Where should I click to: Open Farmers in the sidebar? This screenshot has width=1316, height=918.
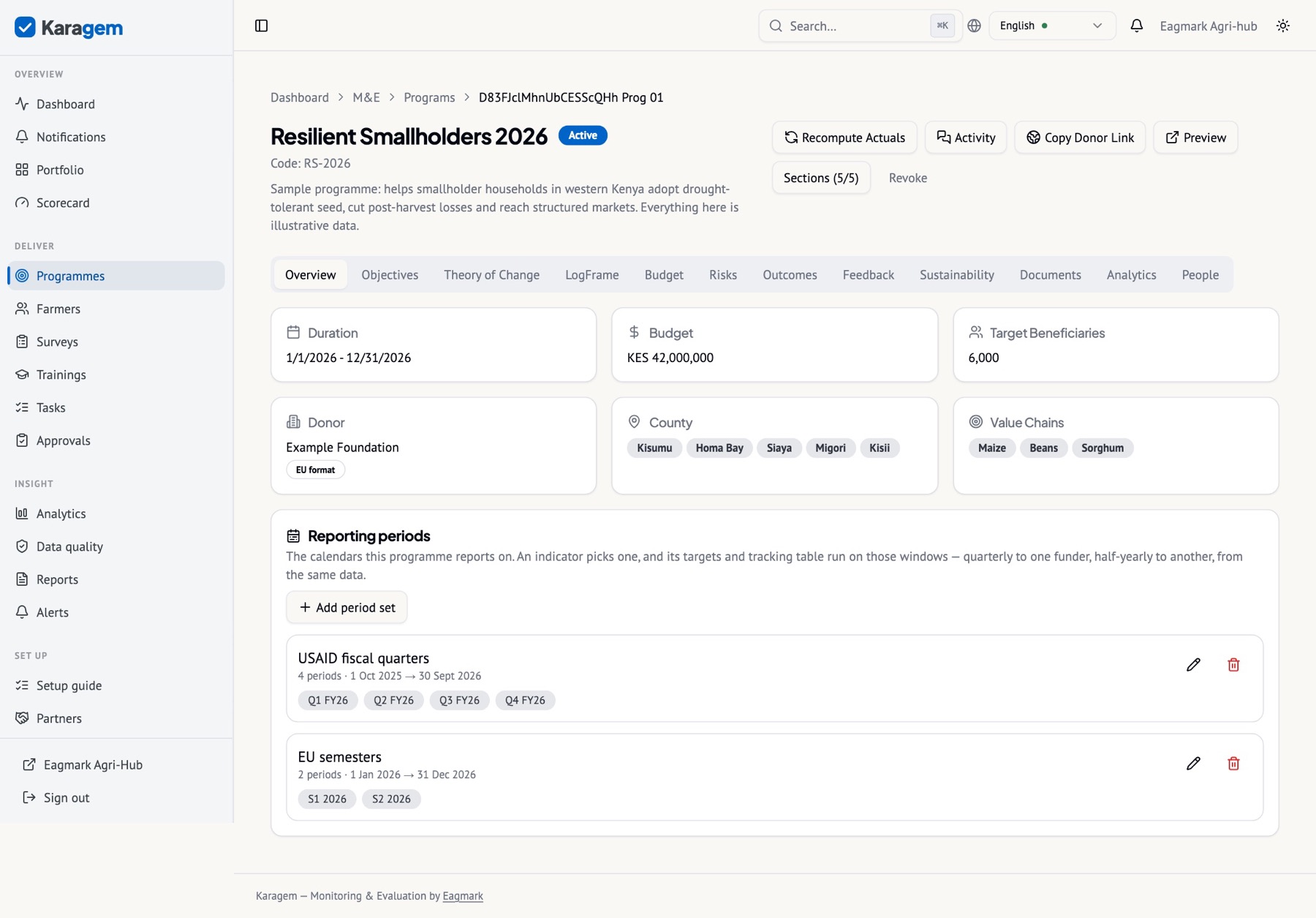[116, 309]
